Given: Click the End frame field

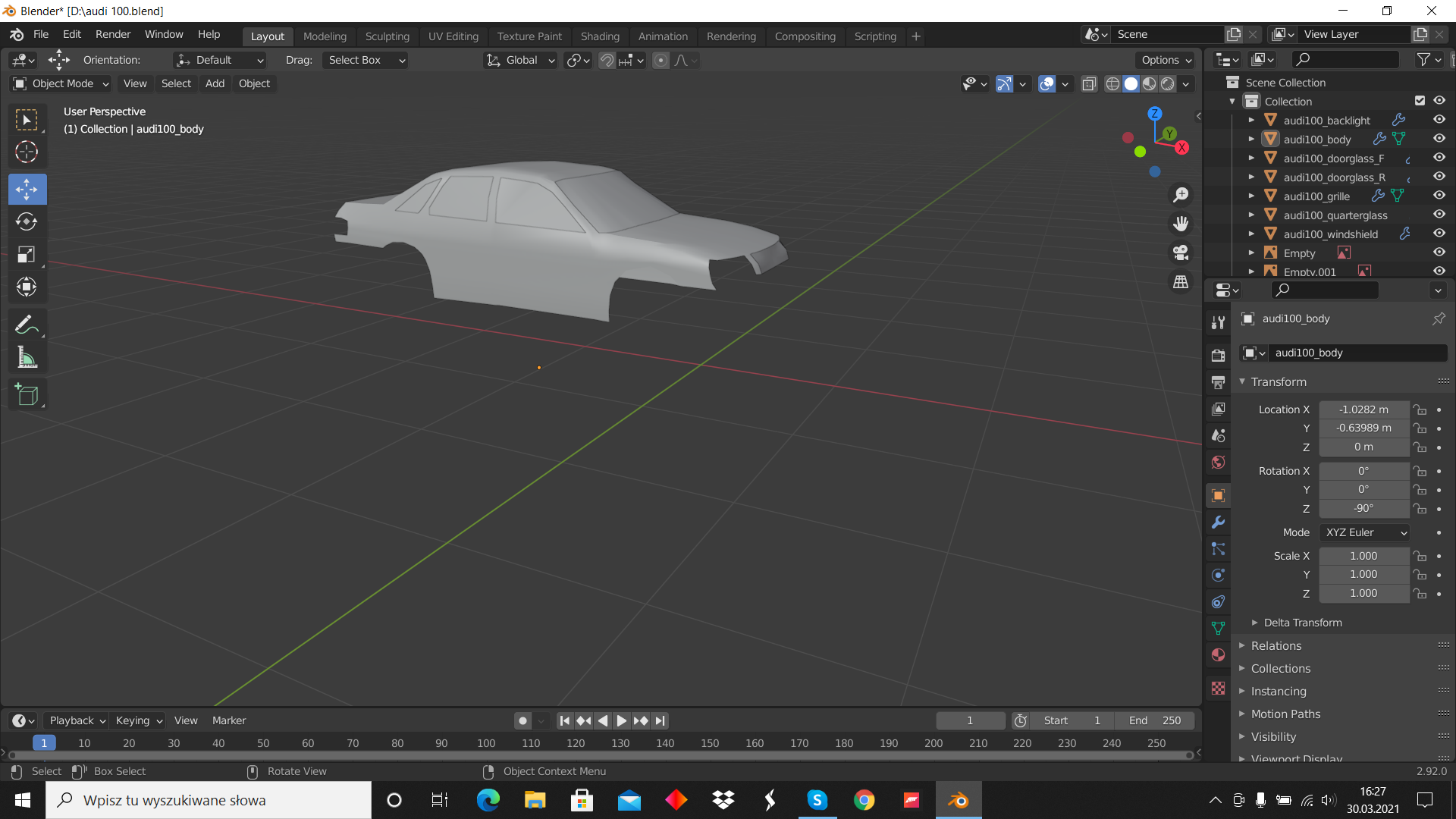Looking at the screenshot, I should tap(1154, 720).
